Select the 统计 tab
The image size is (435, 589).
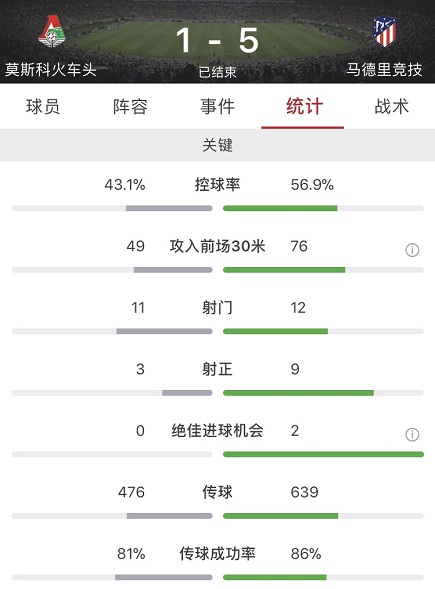304,106
